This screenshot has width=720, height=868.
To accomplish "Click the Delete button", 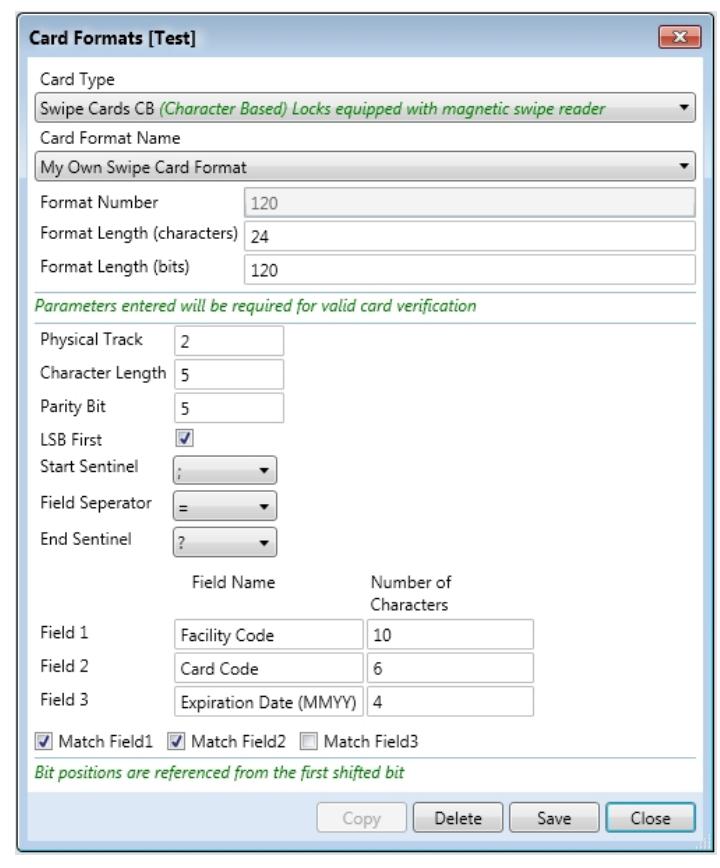I will tap(458, 818).
